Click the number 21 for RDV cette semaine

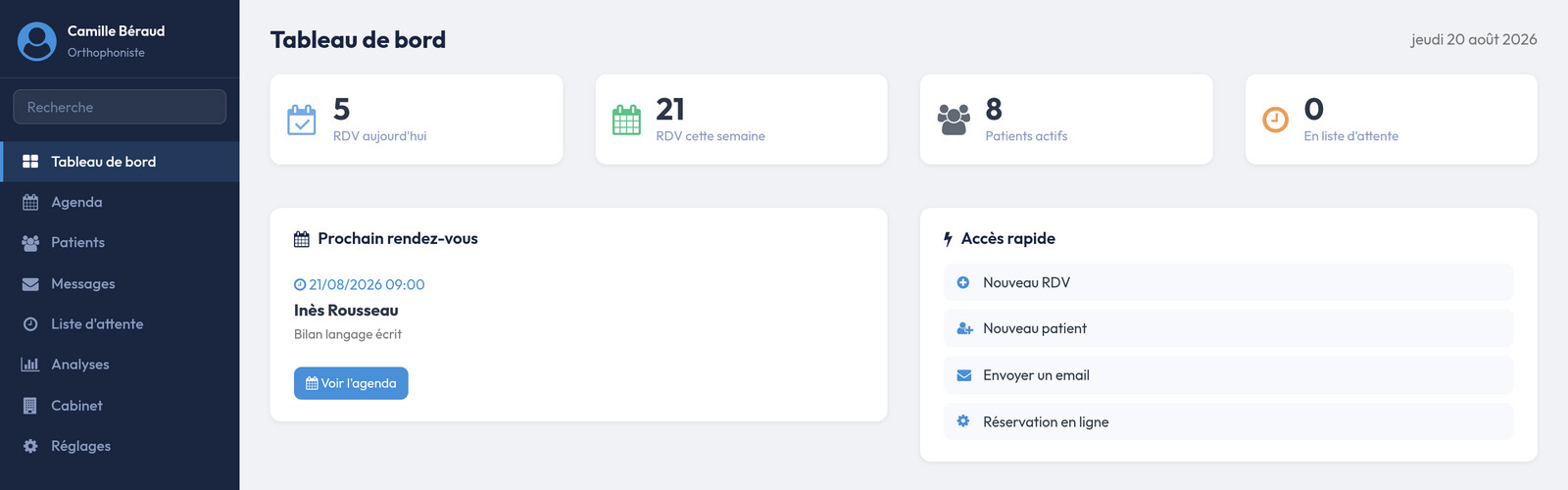click(670, 109)
